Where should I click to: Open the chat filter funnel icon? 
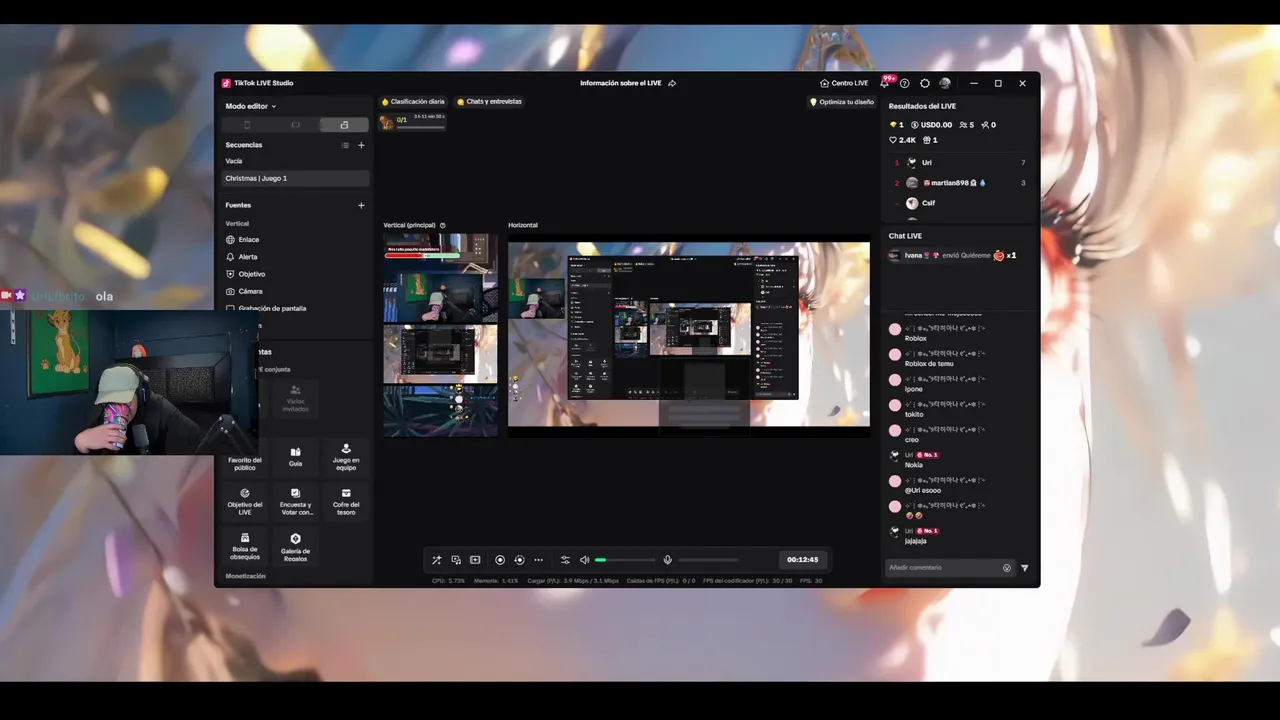[1024, 568]
